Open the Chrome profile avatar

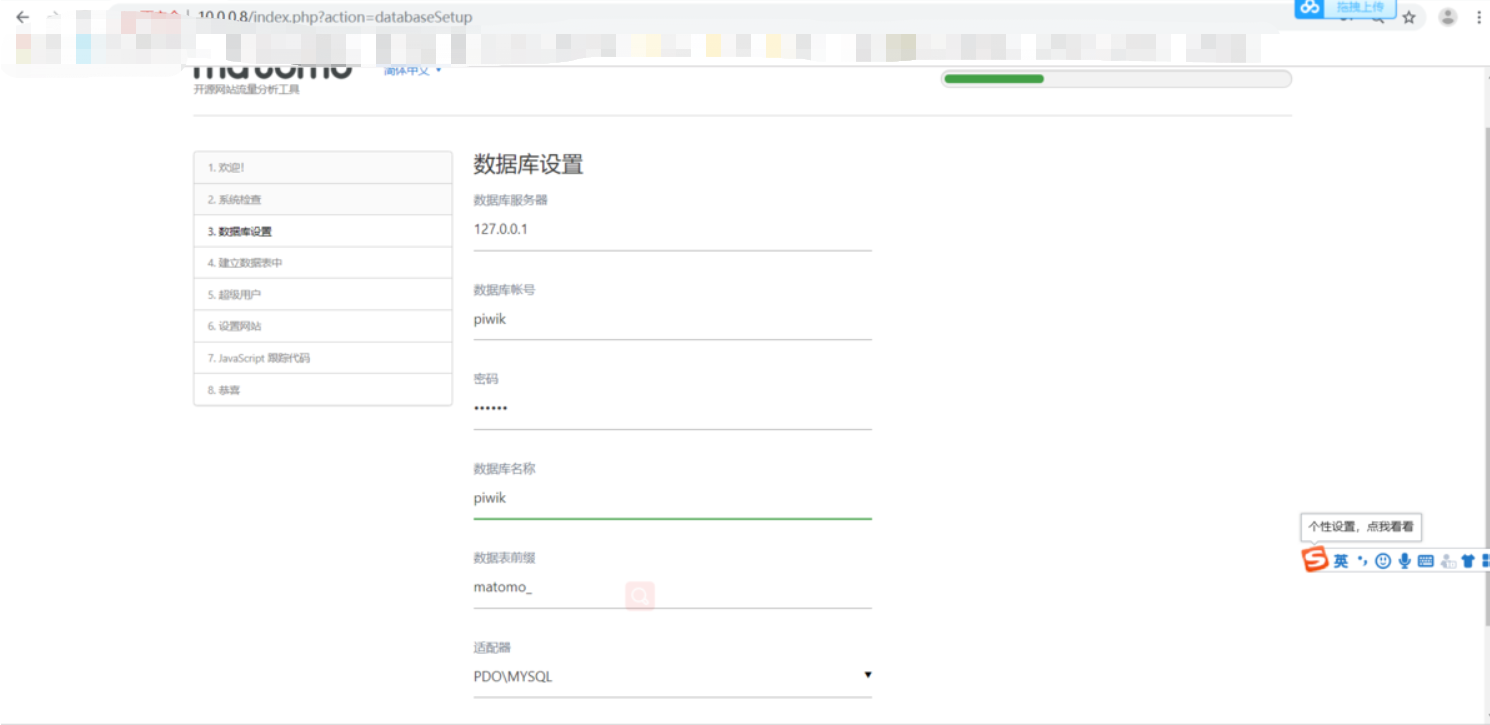click(1447, 17)
